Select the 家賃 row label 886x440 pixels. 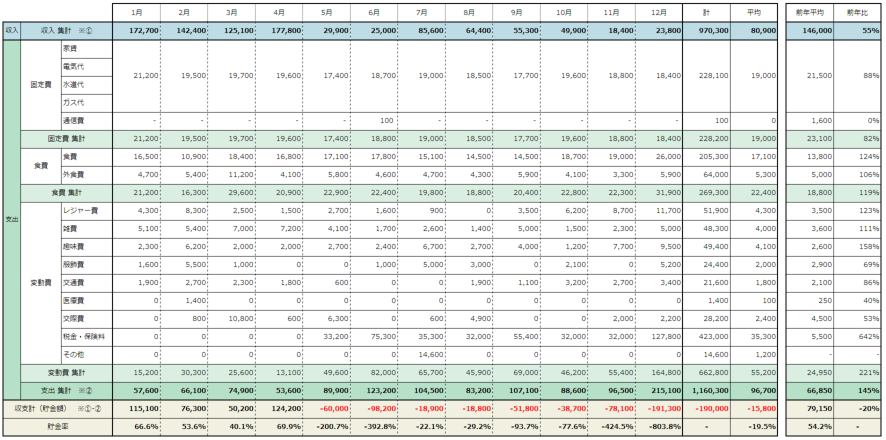pos(86,49)
